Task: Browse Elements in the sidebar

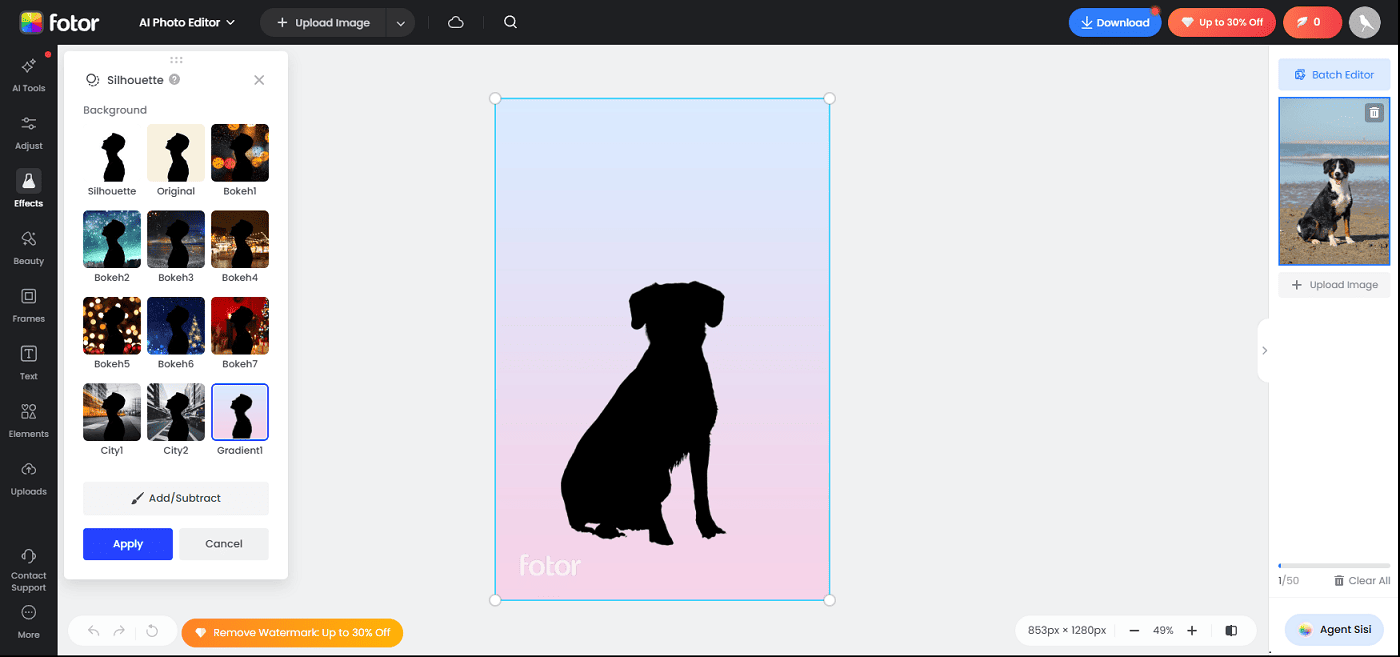Action: click(29, 419)
